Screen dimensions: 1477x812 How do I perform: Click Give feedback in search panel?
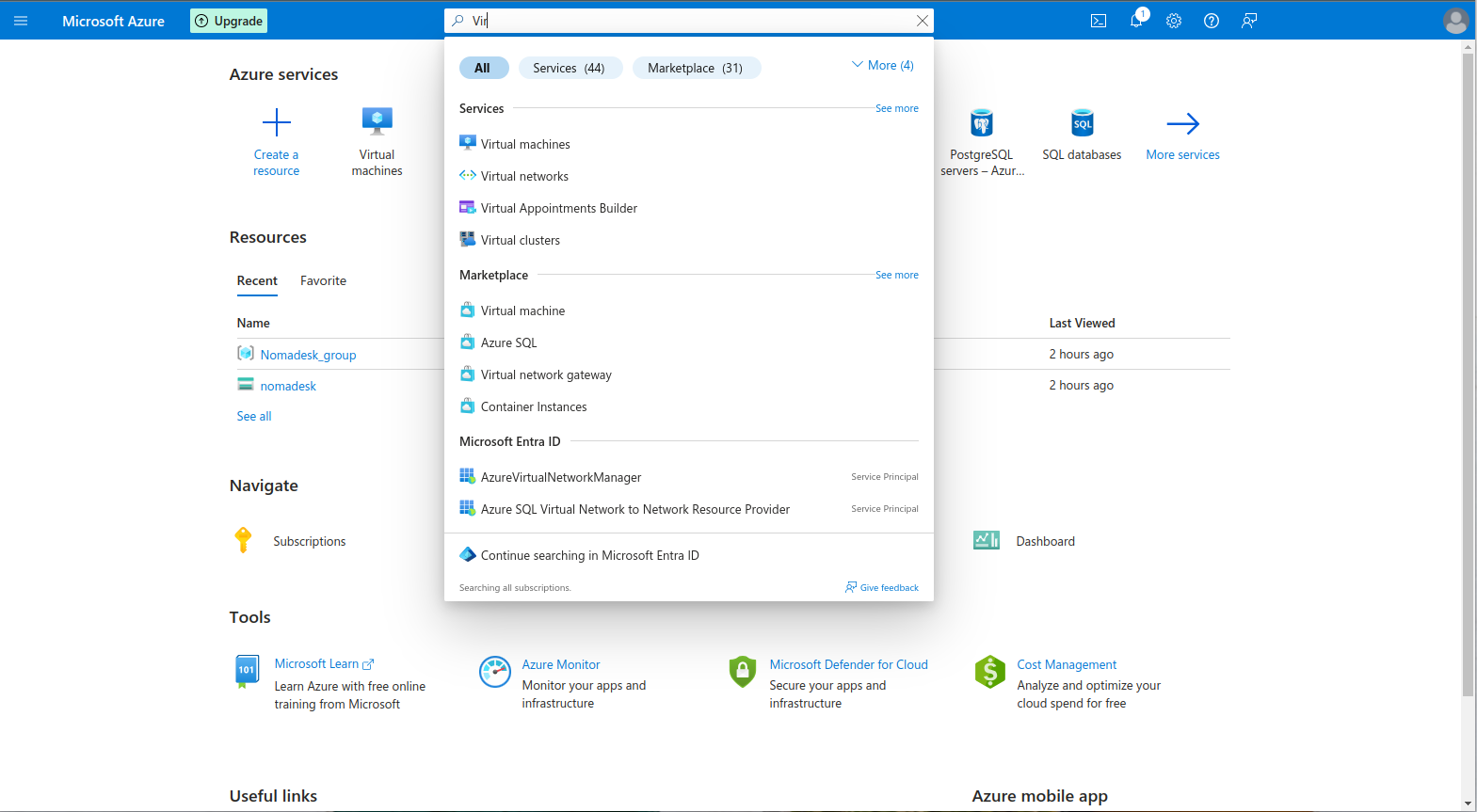(x=882, y=587)
